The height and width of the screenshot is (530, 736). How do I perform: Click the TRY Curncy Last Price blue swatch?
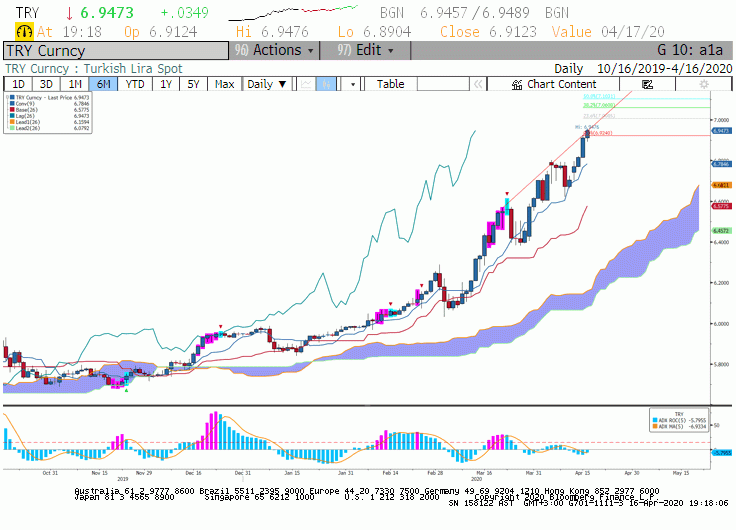12,98
